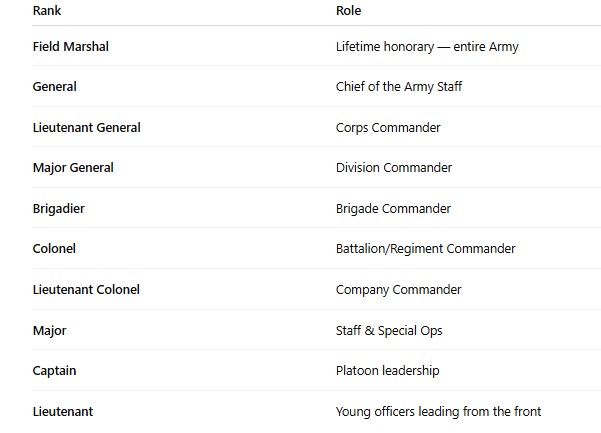This screenshot has width=601, height=433.
Task: Select the Field Marshal rank cell
Action: coord(71,47)
